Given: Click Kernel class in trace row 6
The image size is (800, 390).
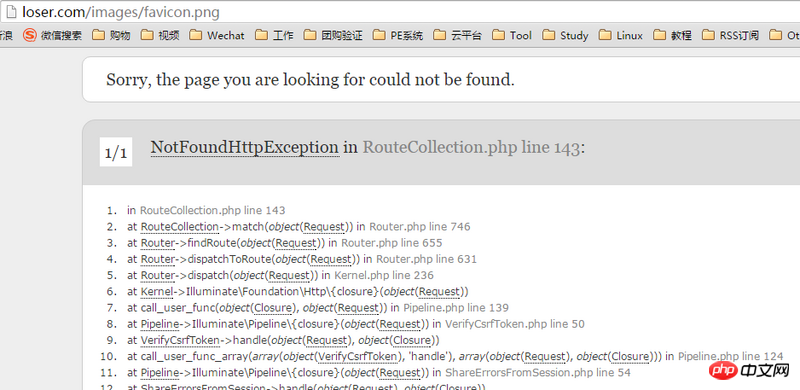Looking at the screenshot, I should (157, 291).
